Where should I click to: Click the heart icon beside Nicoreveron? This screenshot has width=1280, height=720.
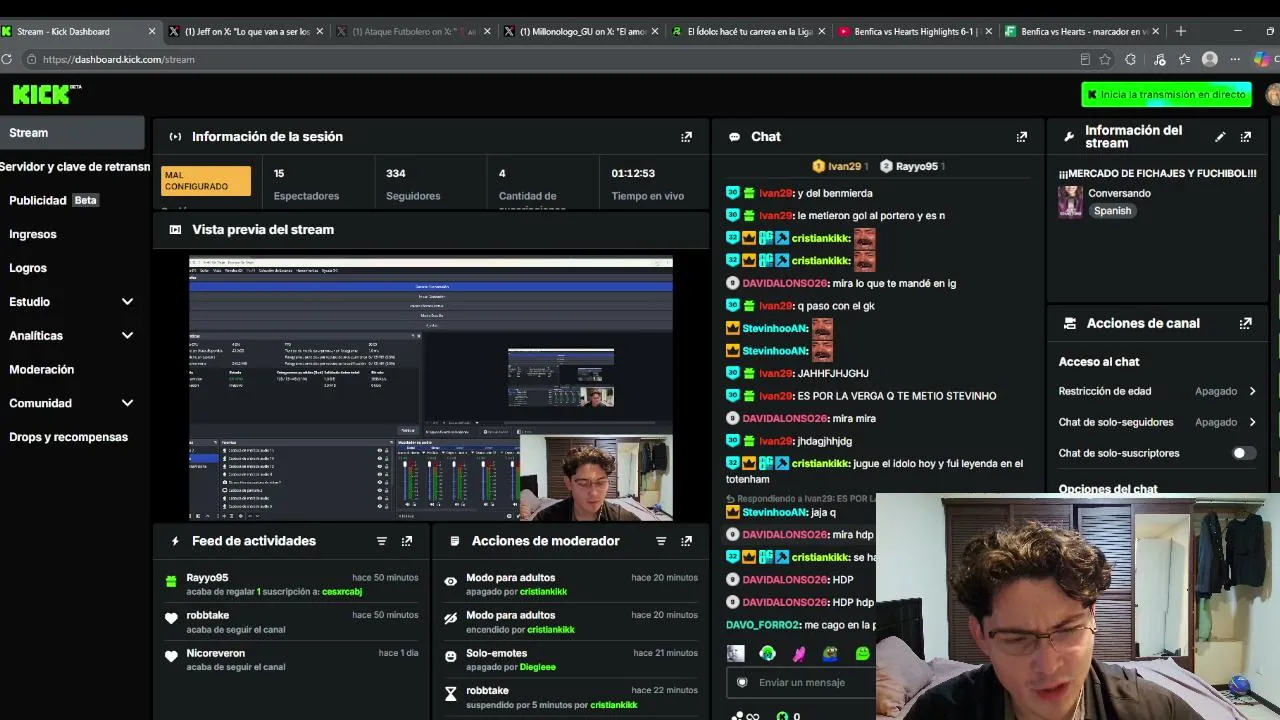coord(171,657)
